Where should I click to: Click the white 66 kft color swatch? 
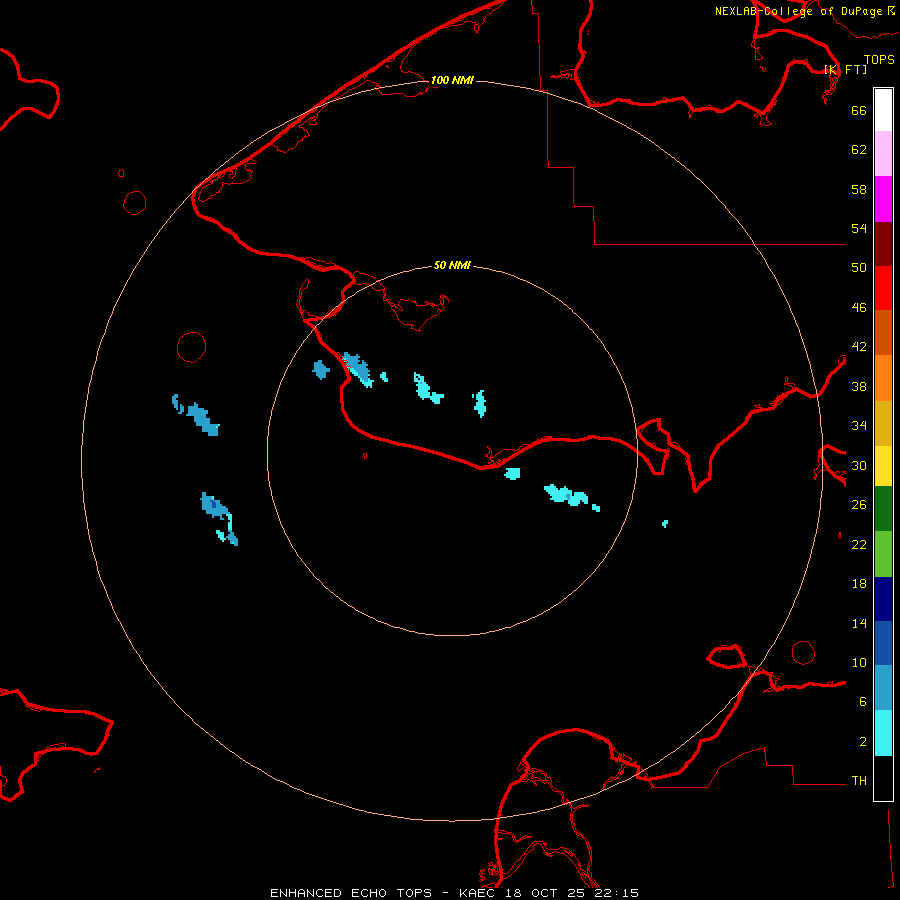point(883,110)
